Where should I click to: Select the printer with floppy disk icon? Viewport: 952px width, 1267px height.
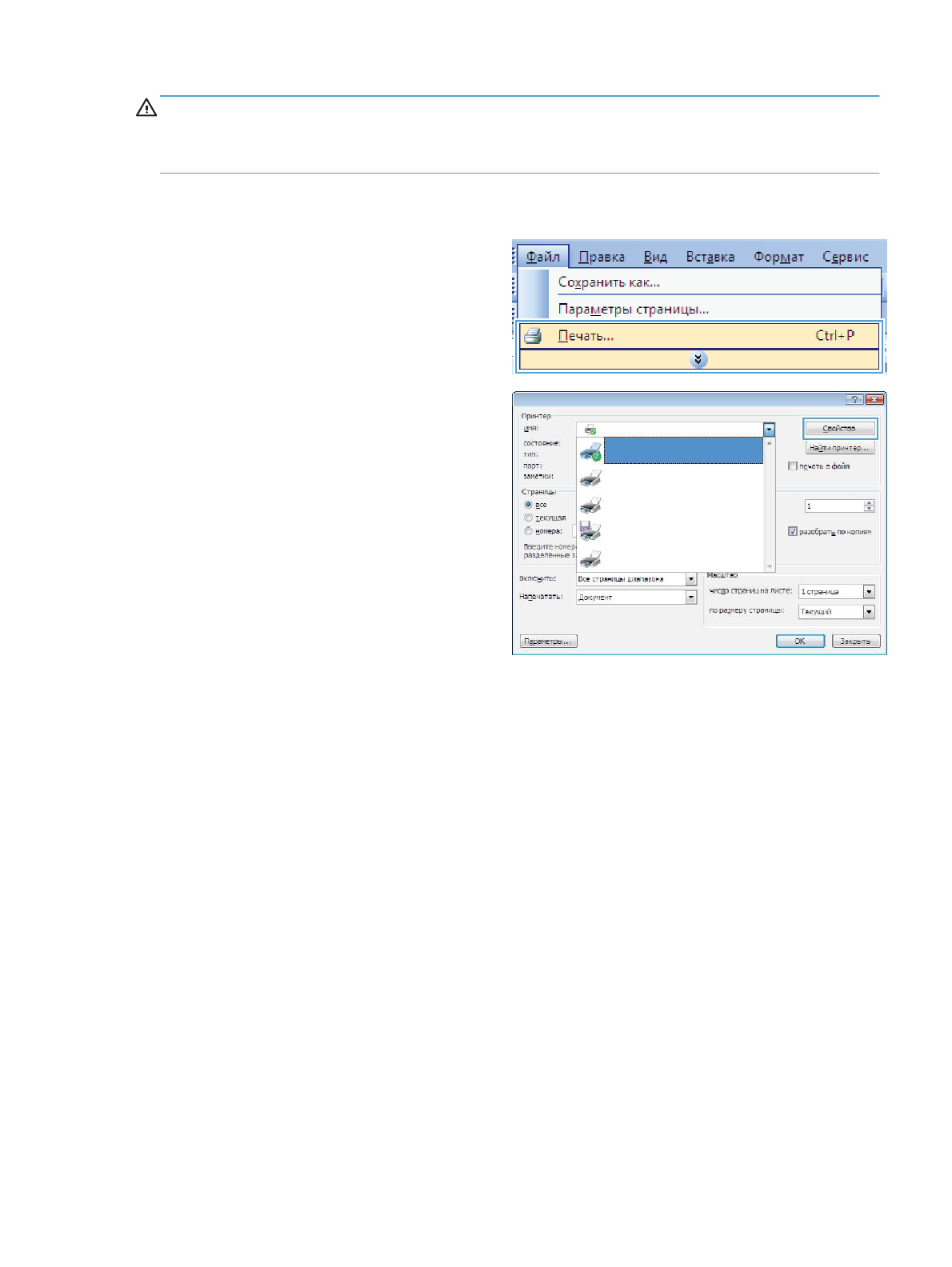pos(590,531)
